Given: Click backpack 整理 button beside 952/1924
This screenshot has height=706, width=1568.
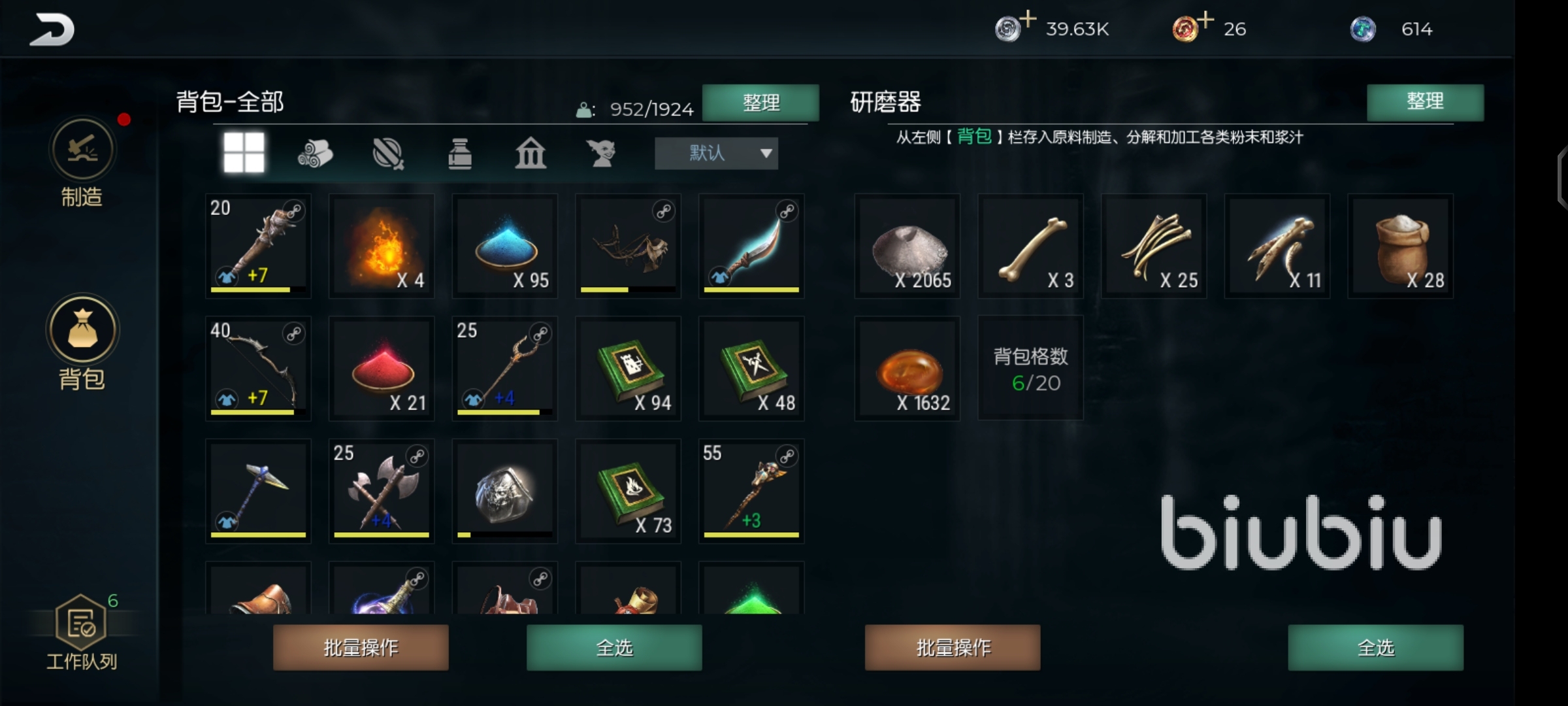Looking at the screenshot, I should (x=760, y=103).
